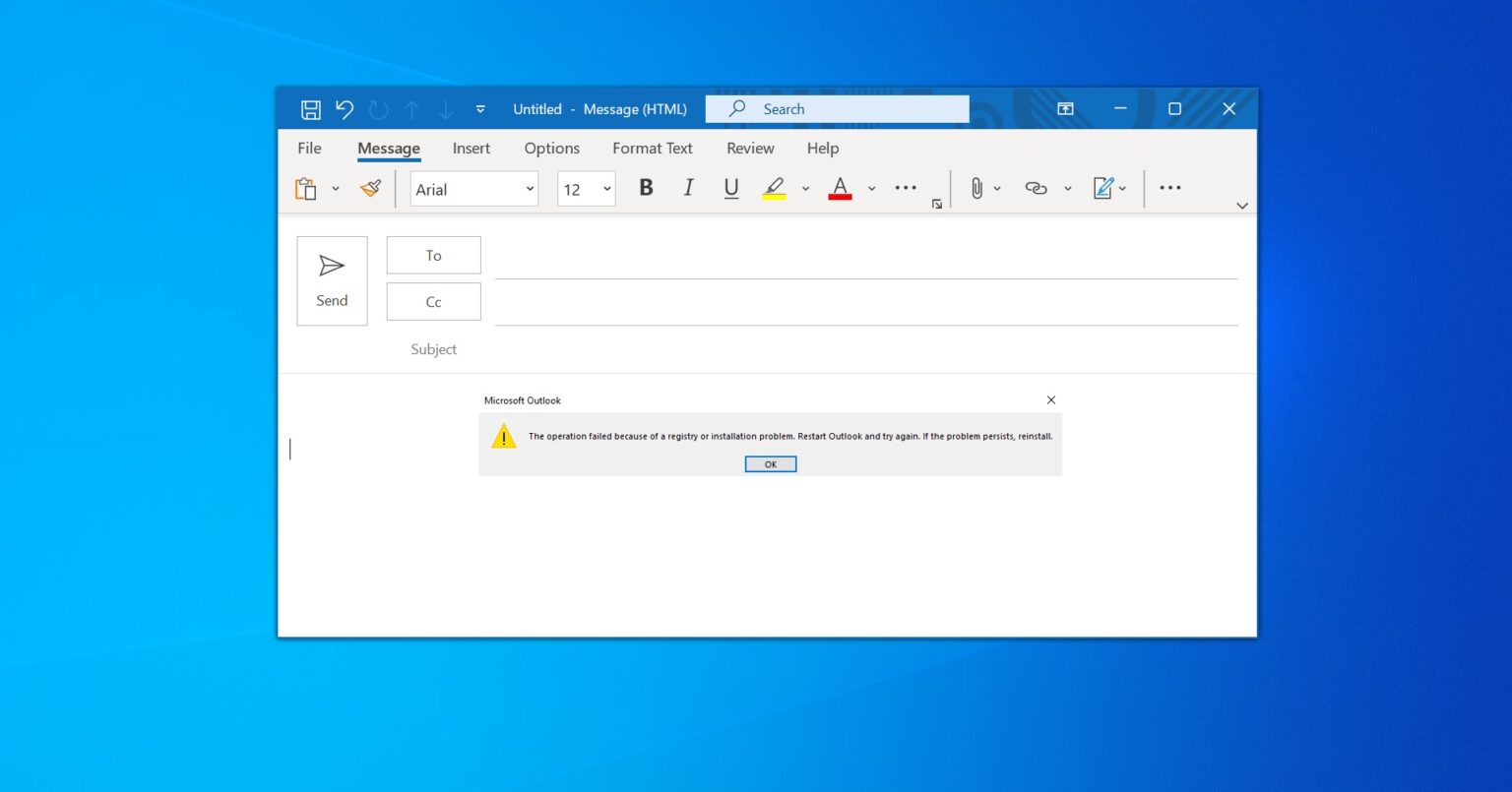
Task: Save the message with the floppy disk icon
Action: pos(310,109)
